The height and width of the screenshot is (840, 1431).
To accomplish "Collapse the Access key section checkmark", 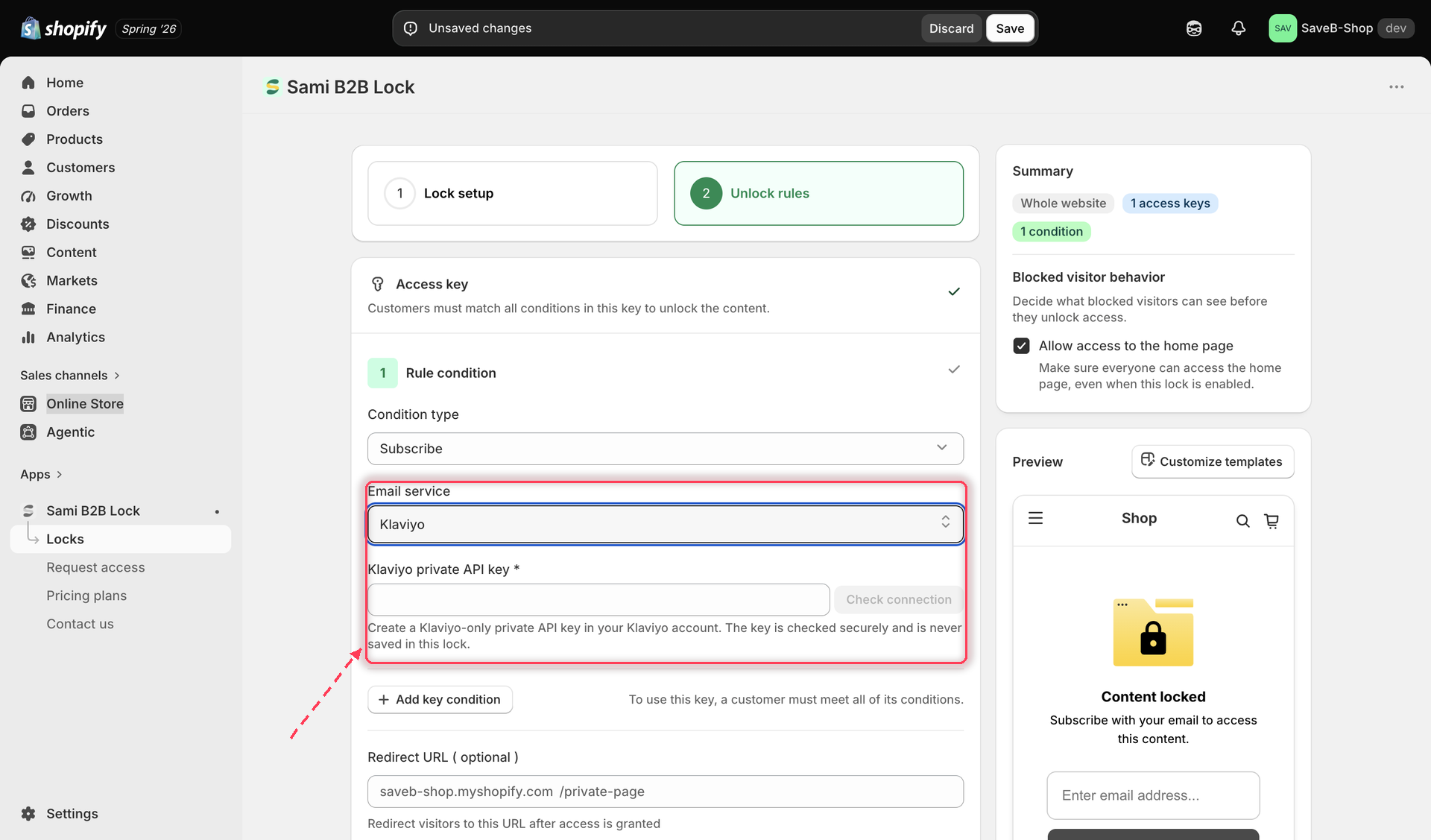I will 953,291.
